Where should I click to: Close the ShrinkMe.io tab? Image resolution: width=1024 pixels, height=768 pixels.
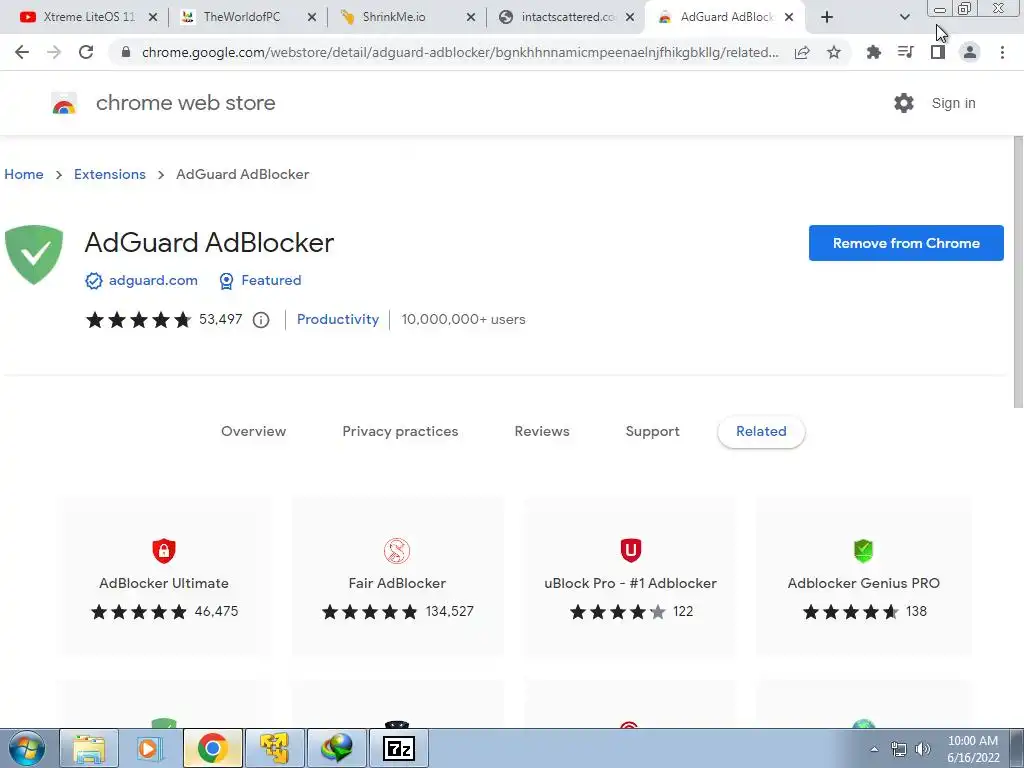(471, 17)
